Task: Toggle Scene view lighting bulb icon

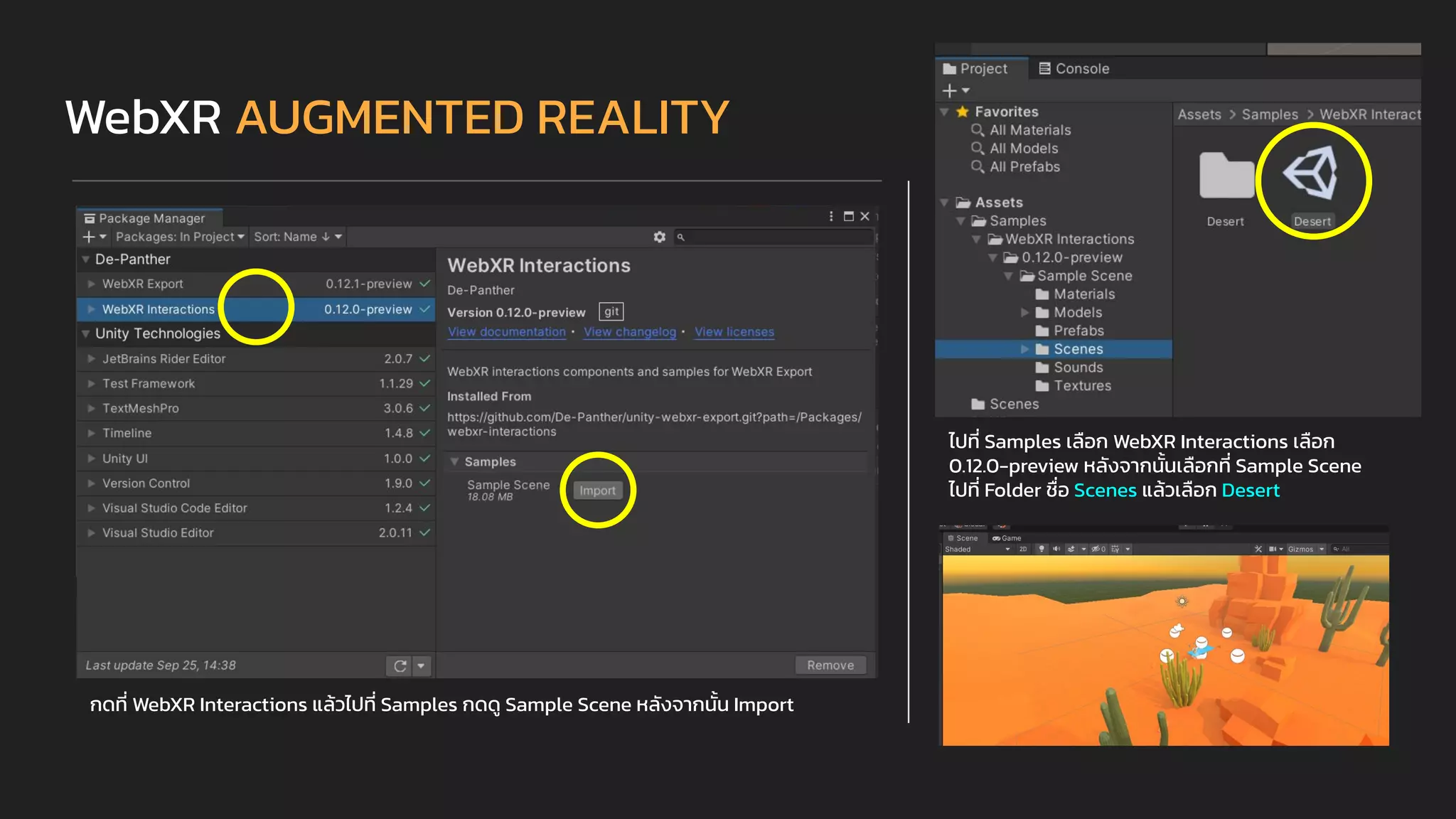Action: click(1042, 549)
